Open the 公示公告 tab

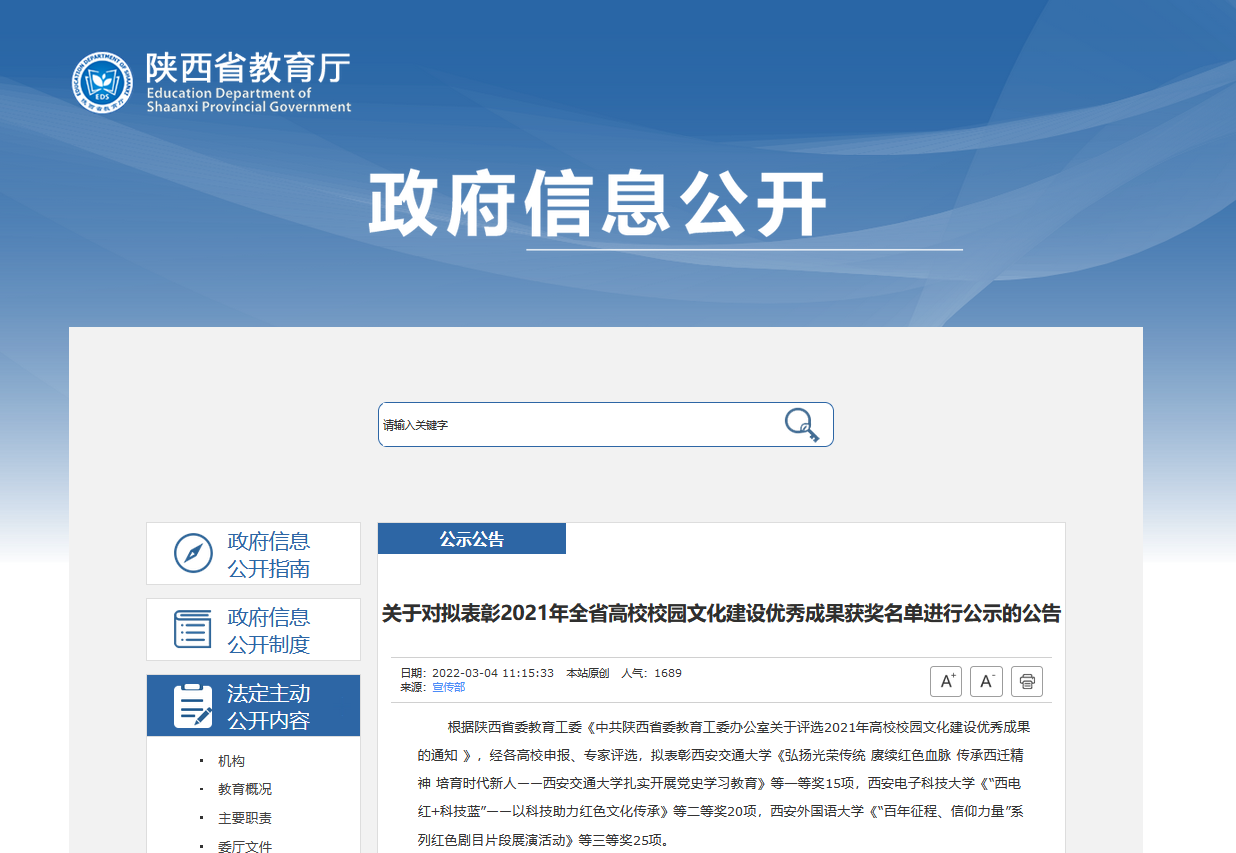tap(471, 539)
